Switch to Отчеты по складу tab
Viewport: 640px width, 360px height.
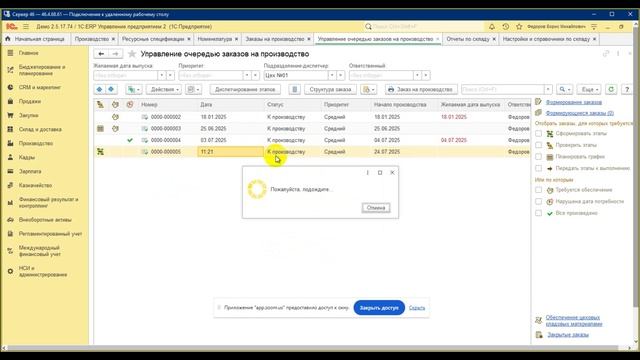468,39
